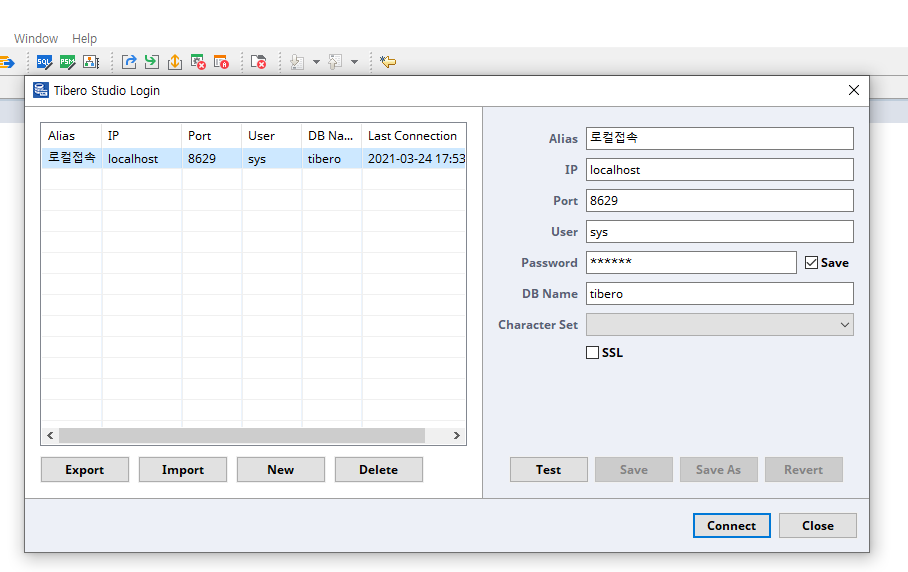Click the DB Na... column header

click(x=332, y=135)
